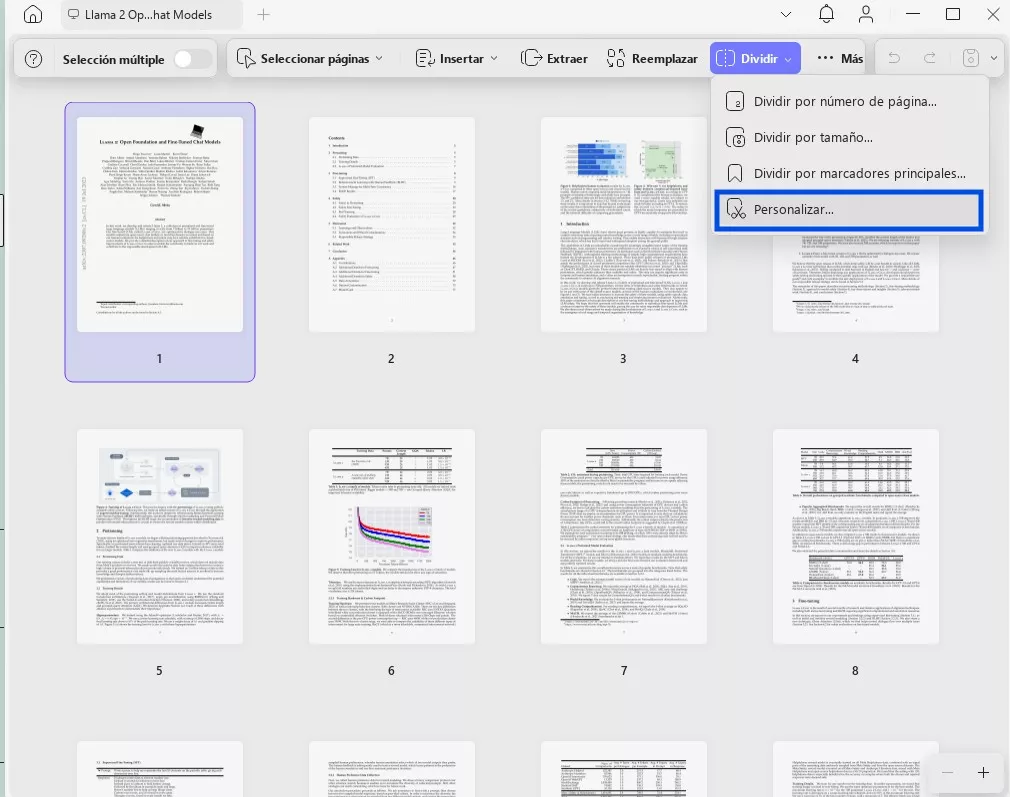This screenshot has height=797, width=1010.
Task: Choose Dividir por tamaño
Action: (849, 137)
